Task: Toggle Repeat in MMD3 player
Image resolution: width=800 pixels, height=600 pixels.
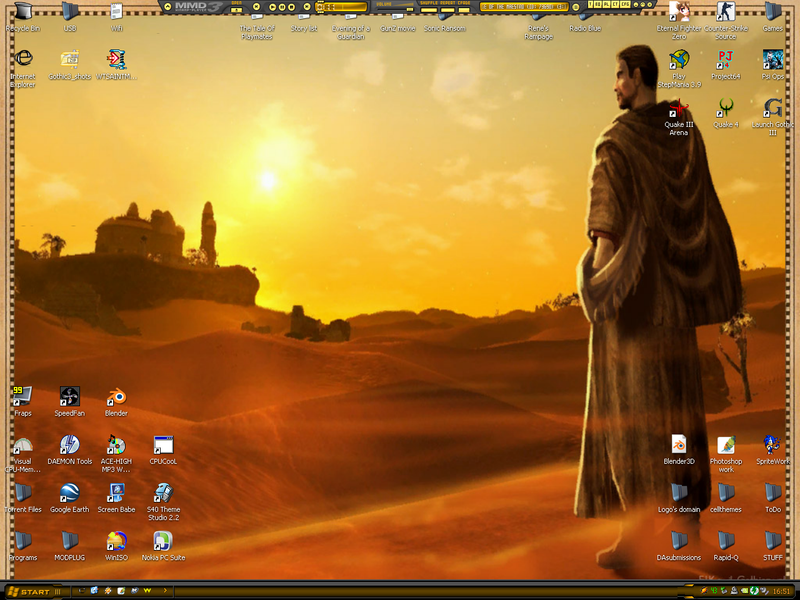Action: click(x=447, y=9)
